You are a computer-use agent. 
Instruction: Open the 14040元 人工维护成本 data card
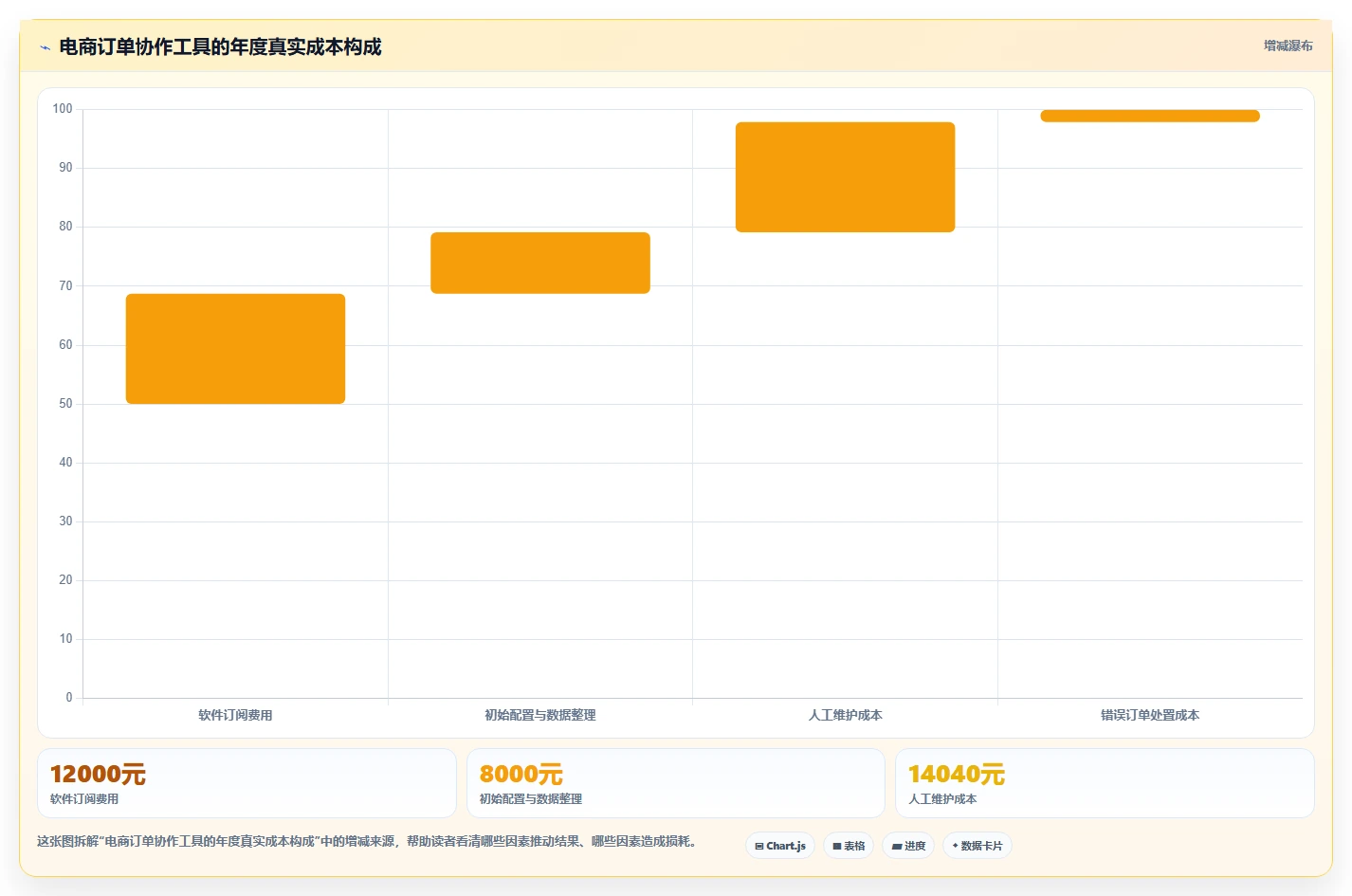click(1105, 783)
